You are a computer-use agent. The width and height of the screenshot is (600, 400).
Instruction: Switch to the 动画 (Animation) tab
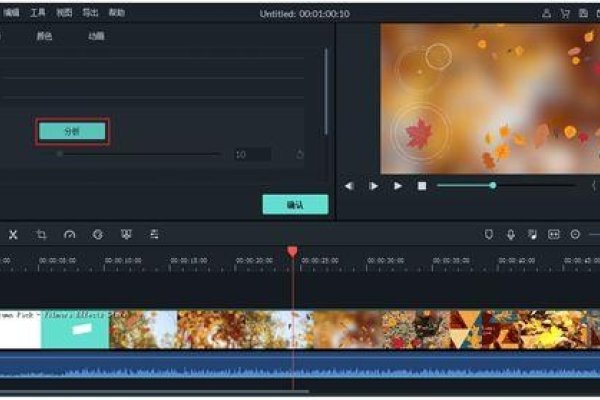[x=96, y=36]
